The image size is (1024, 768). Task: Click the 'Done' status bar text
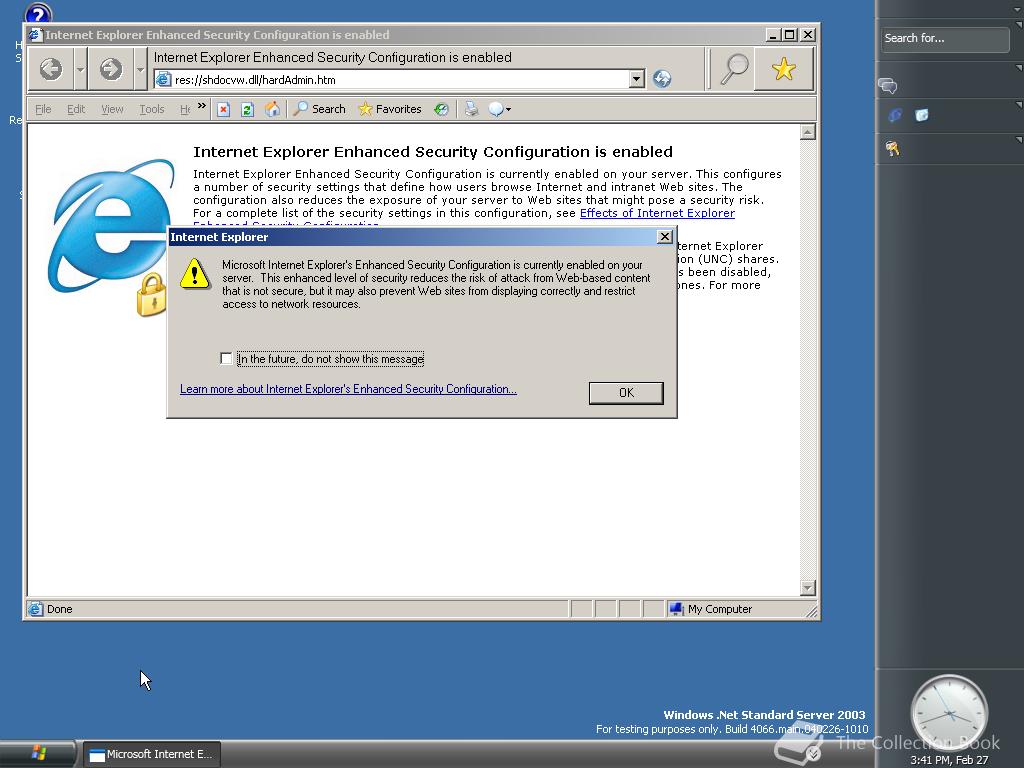pos(59,609)
